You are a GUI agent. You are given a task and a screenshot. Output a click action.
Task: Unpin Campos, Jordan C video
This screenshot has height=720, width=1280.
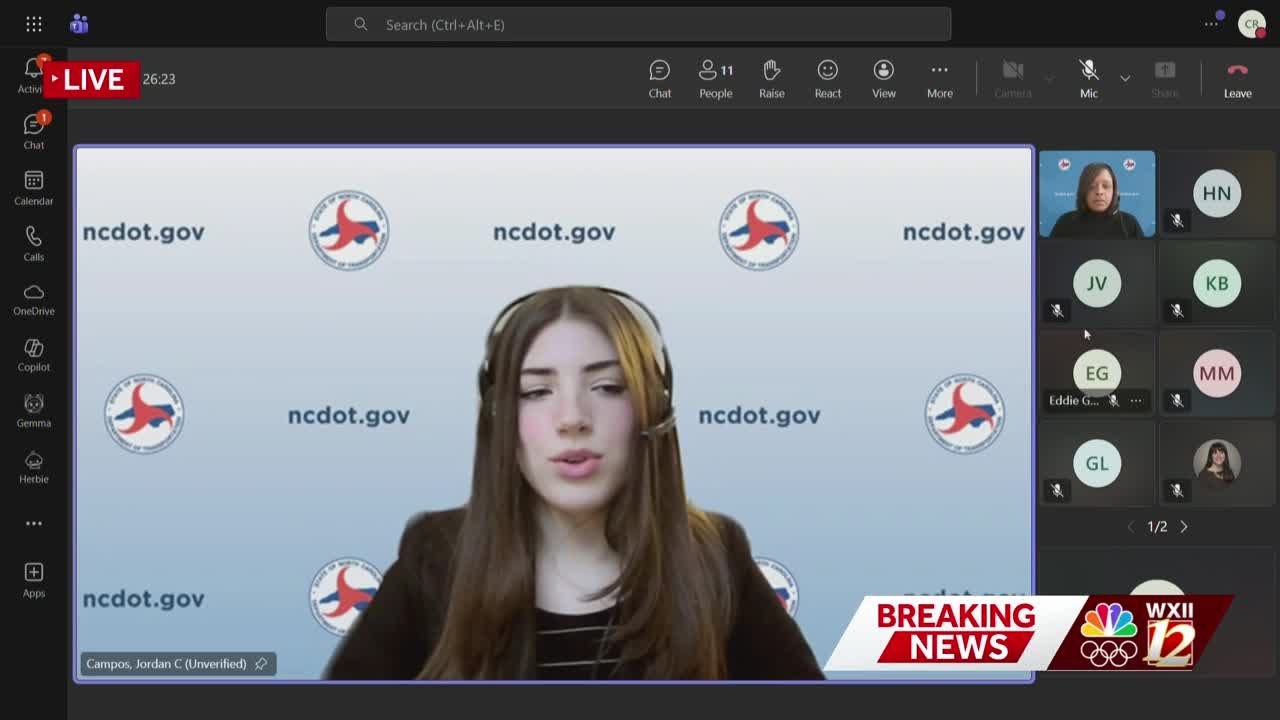[x=261, y=663]
